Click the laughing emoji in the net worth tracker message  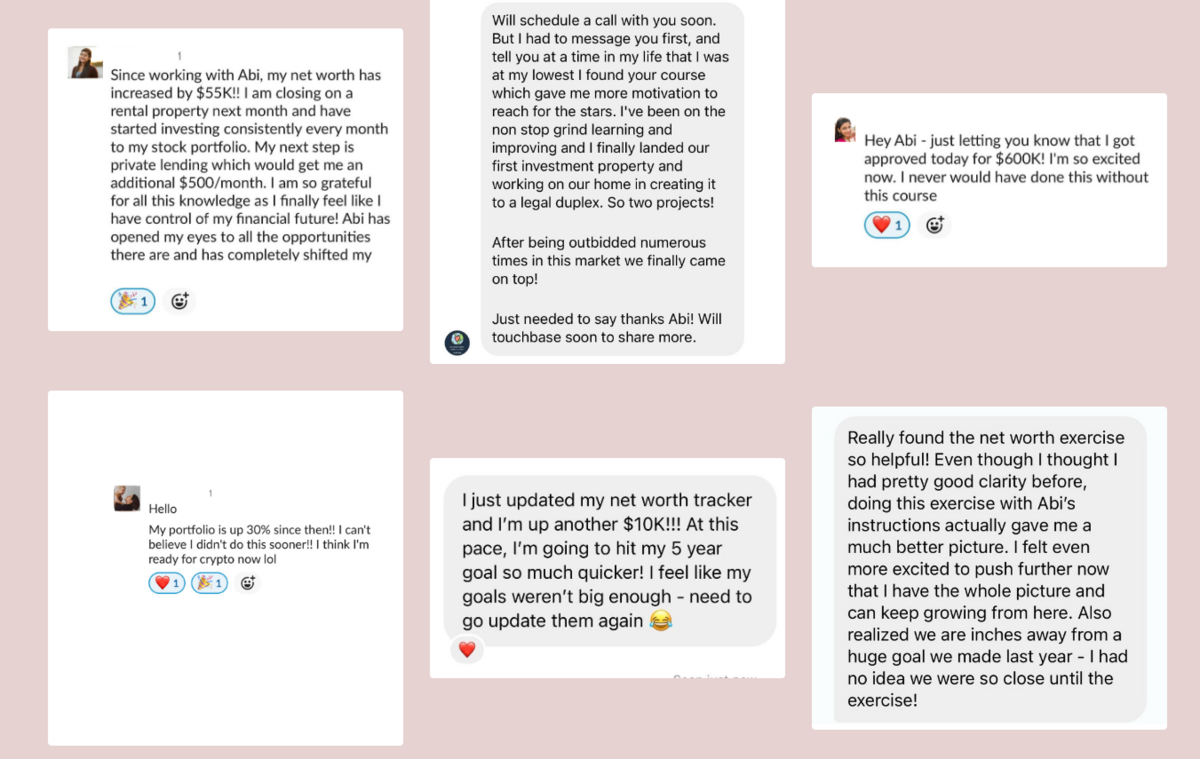point(660,621)
